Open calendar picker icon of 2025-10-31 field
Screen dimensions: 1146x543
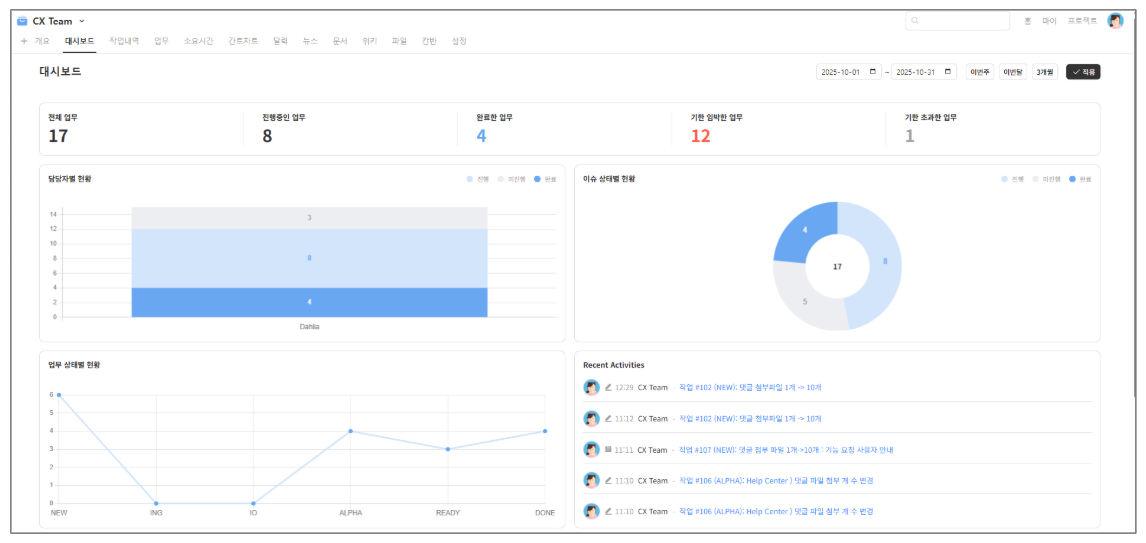[x=948, y=72]
